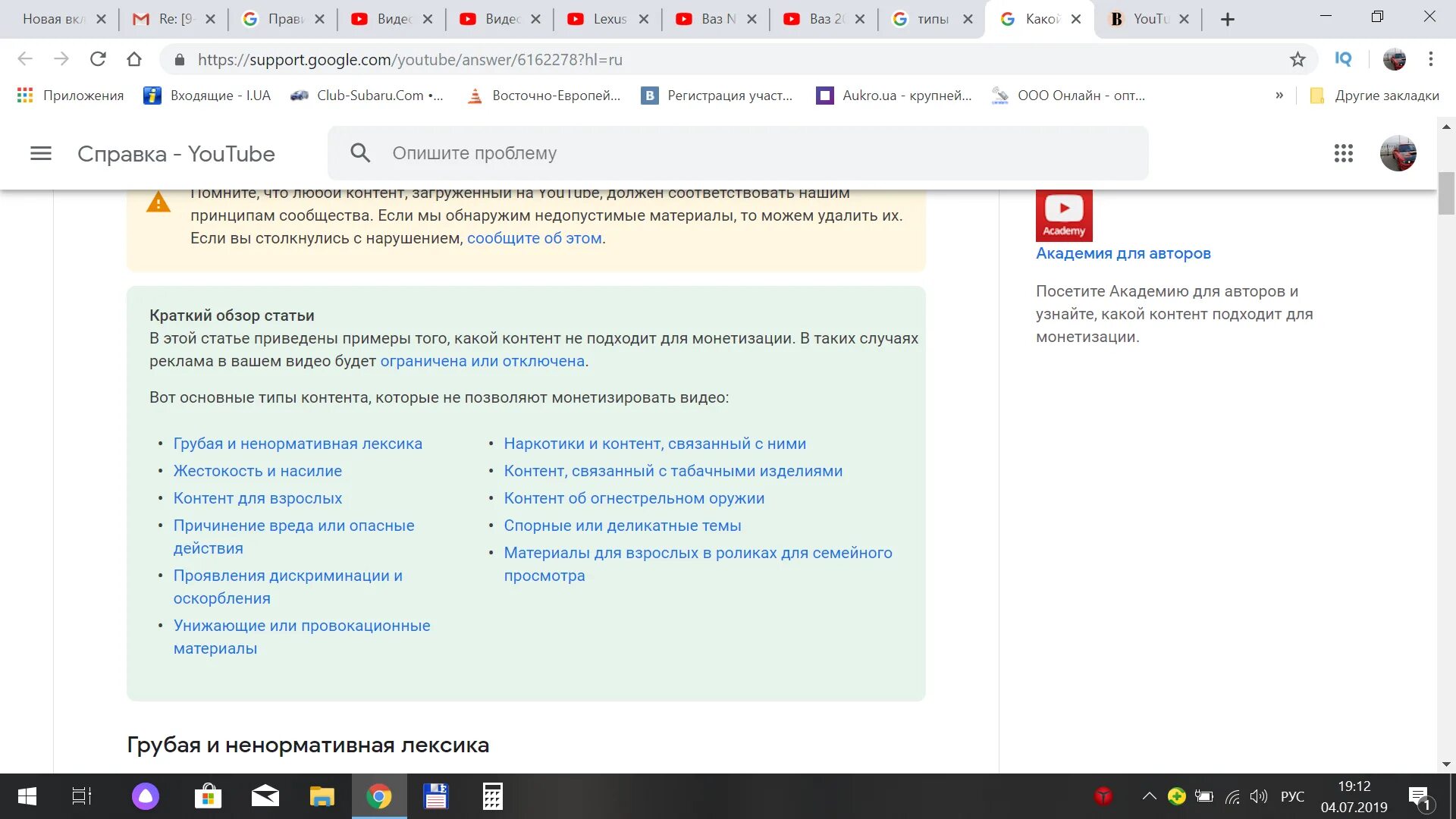The height and width of the screenshot is (819, 1456).
Task: Open File Explorer from taskbar
Action: (322, 796)
